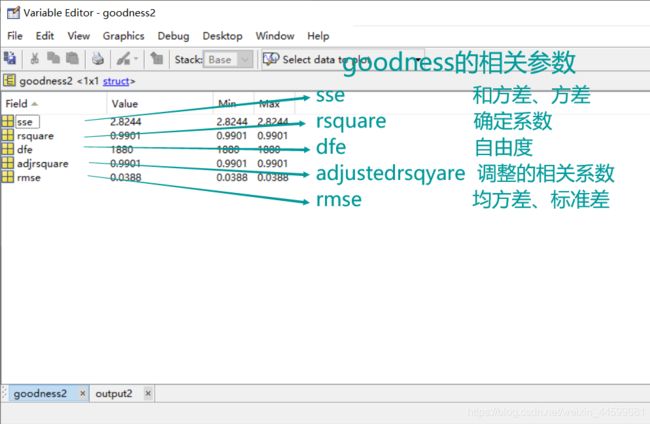This screenshot has height=424, width=650.
Task: Click the sse value 2.8244
Action: pos(126,122)
